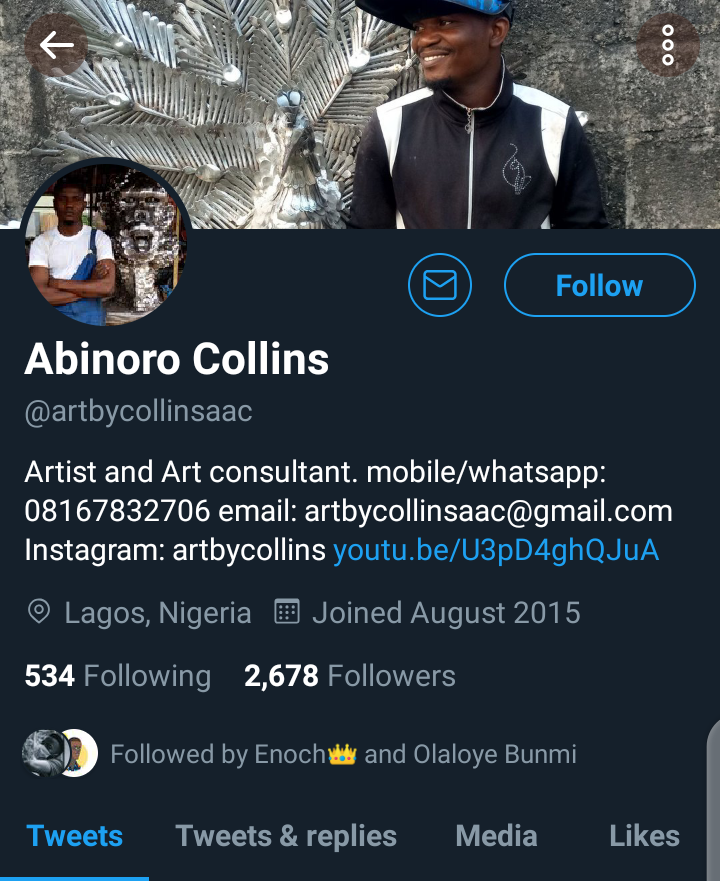Image resolution: width=720 pixels, height=881 pixels.
Task: Follow Abinoro Collins
Action: [x=600, y=285]
